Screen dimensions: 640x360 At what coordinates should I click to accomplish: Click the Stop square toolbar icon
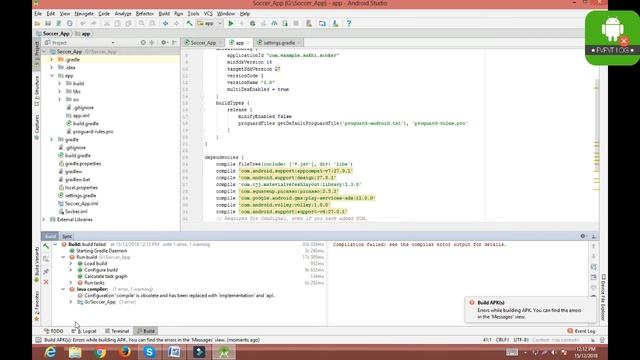pos(296,24)
